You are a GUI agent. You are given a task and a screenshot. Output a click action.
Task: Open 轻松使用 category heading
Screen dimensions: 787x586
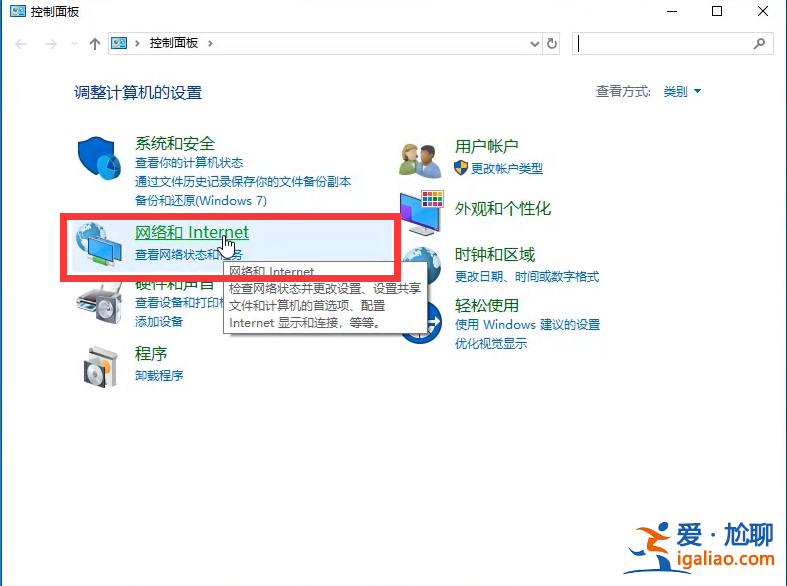486,305
